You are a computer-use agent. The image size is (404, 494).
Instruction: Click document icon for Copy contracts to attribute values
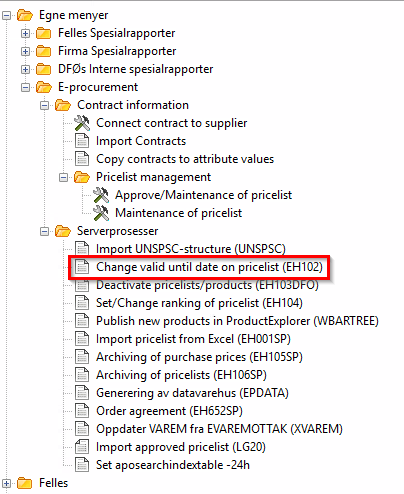click(x=82, y=158)
